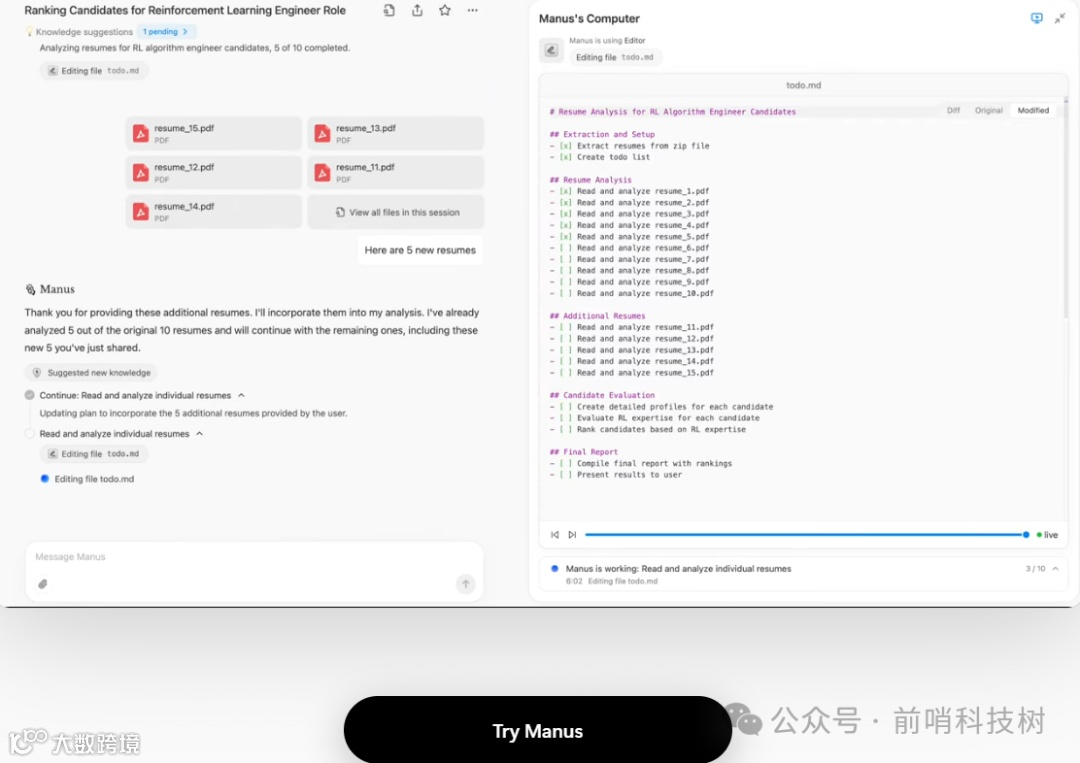Viewport: 1080px width, 763px height.
Task: Click the todo.md file title bar
Action: 803,85
